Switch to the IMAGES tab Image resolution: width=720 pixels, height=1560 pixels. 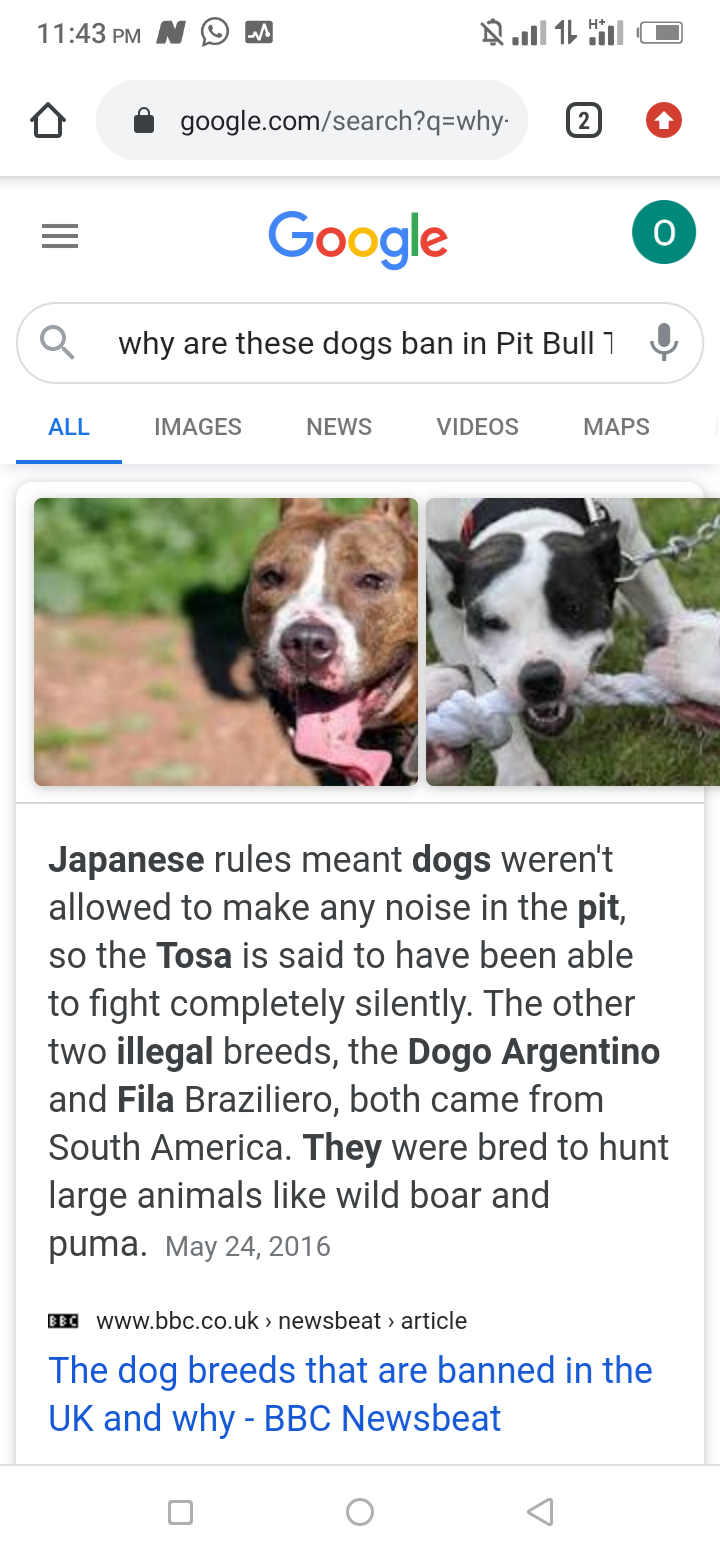pyautogui.click(x=198, y=427)
